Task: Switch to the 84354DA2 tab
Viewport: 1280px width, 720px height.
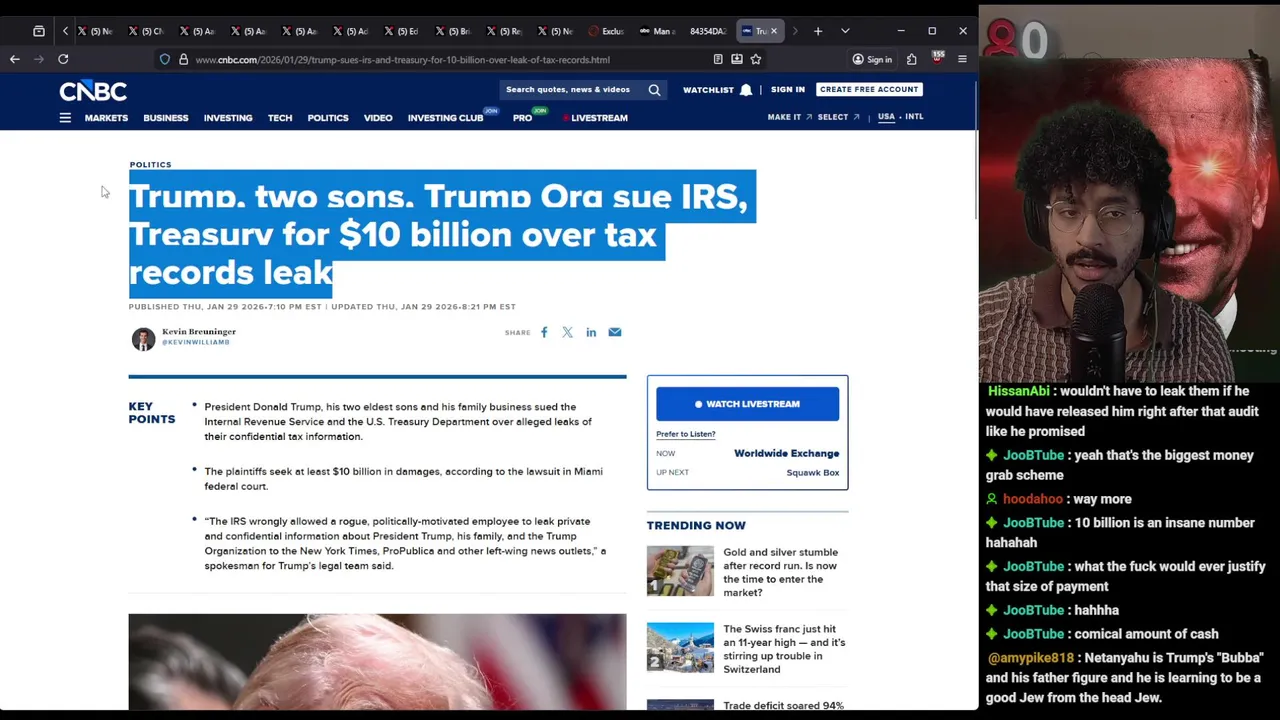Action: coord(706,31)
